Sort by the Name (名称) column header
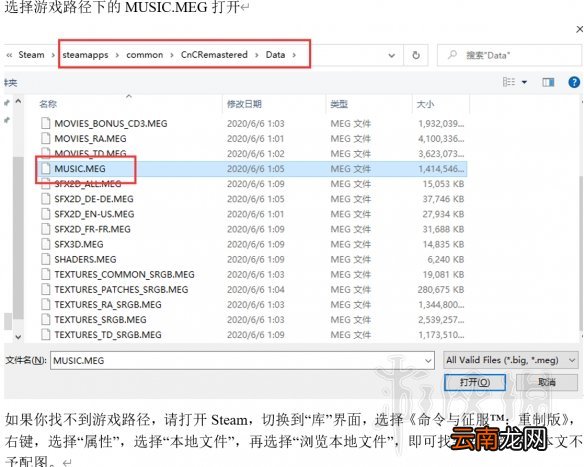The image size is (584, 467). tap(48, 104)
